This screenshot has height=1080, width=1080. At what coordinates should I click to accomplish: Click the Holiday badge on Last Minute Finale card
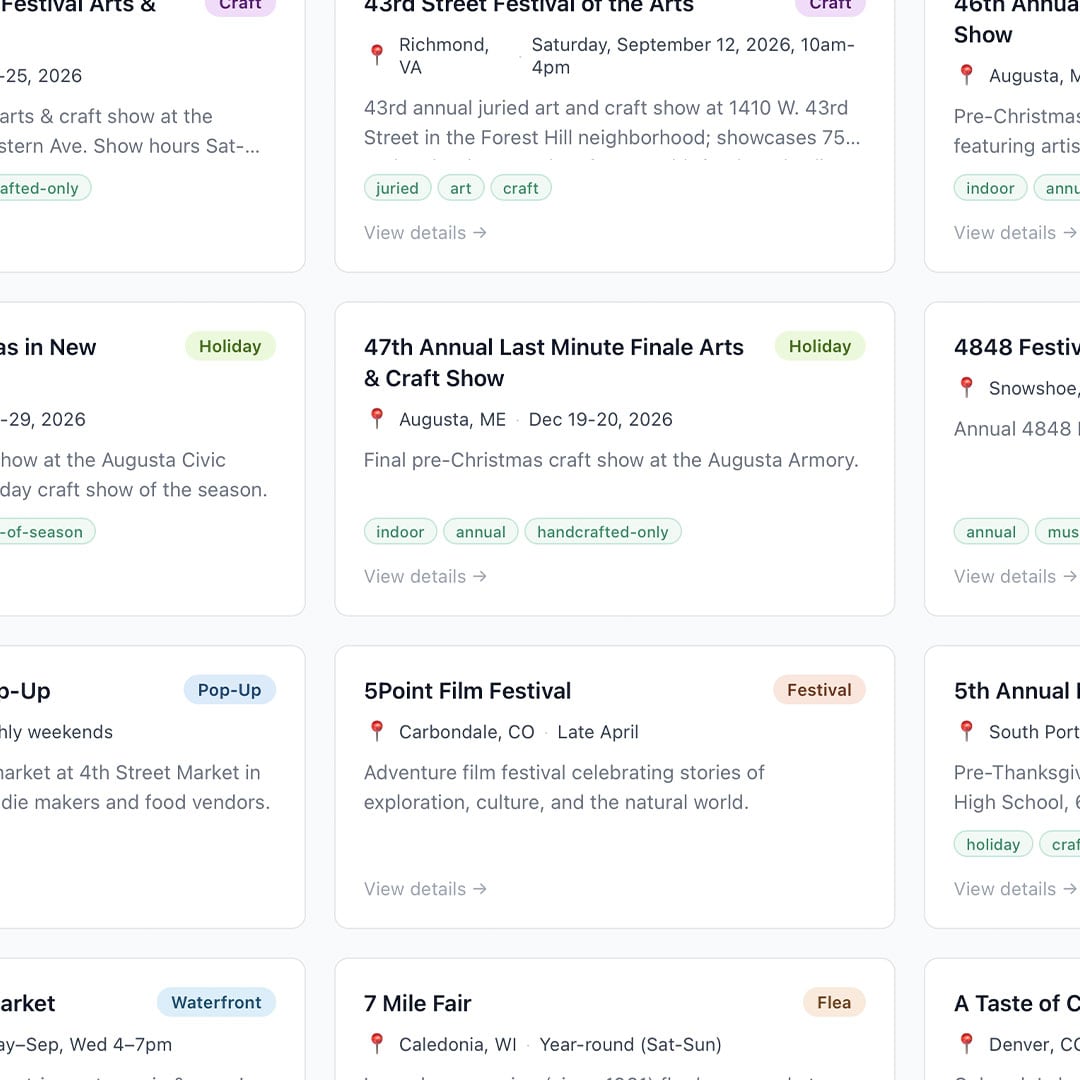tap(820, 346)
